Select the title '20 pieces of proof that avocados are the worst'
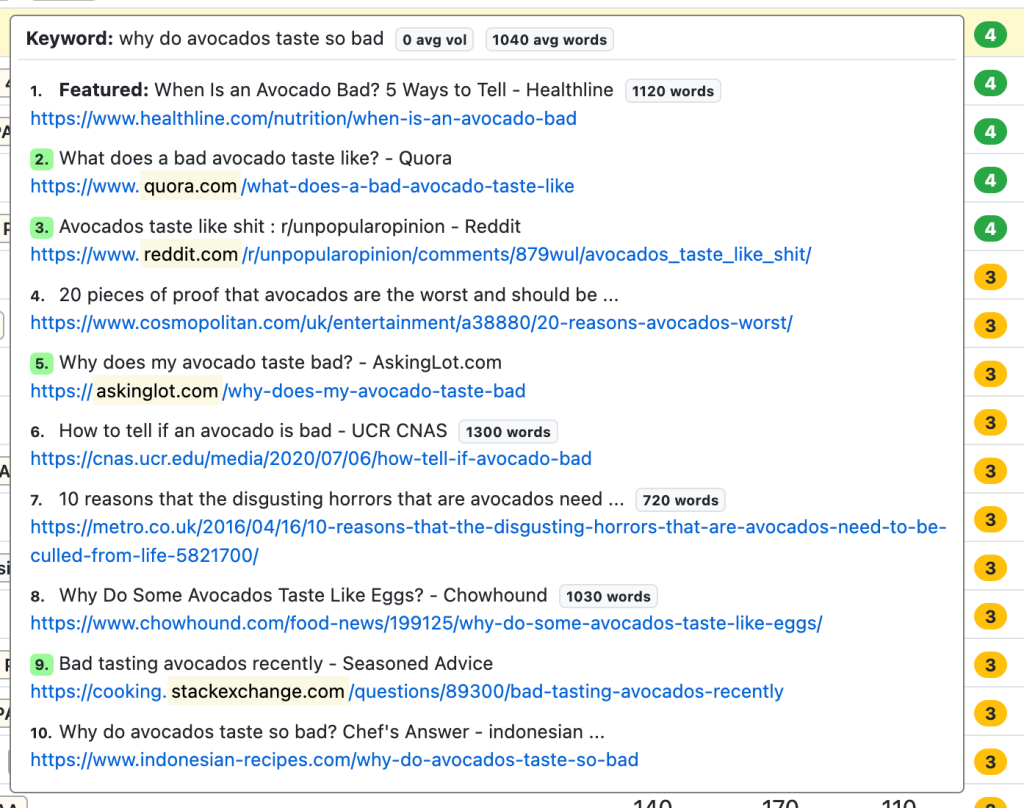 pyautogui.click(x=338, y=295)
